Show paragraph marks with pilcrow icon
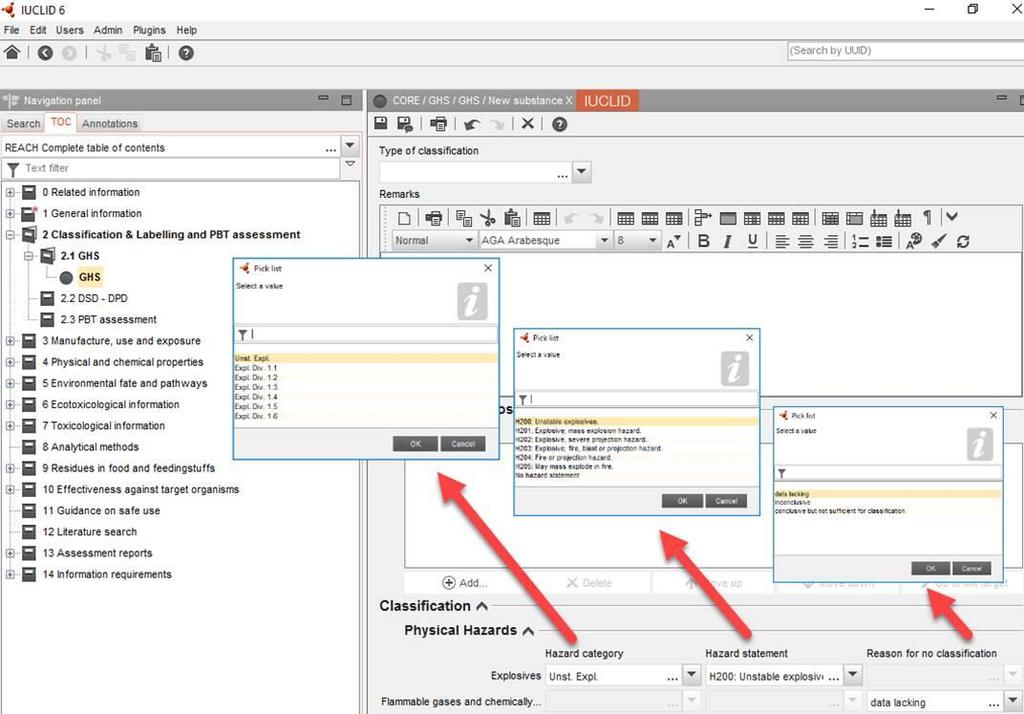The image size is (1024, 714). pyautogui.click(x=927, y=217)
